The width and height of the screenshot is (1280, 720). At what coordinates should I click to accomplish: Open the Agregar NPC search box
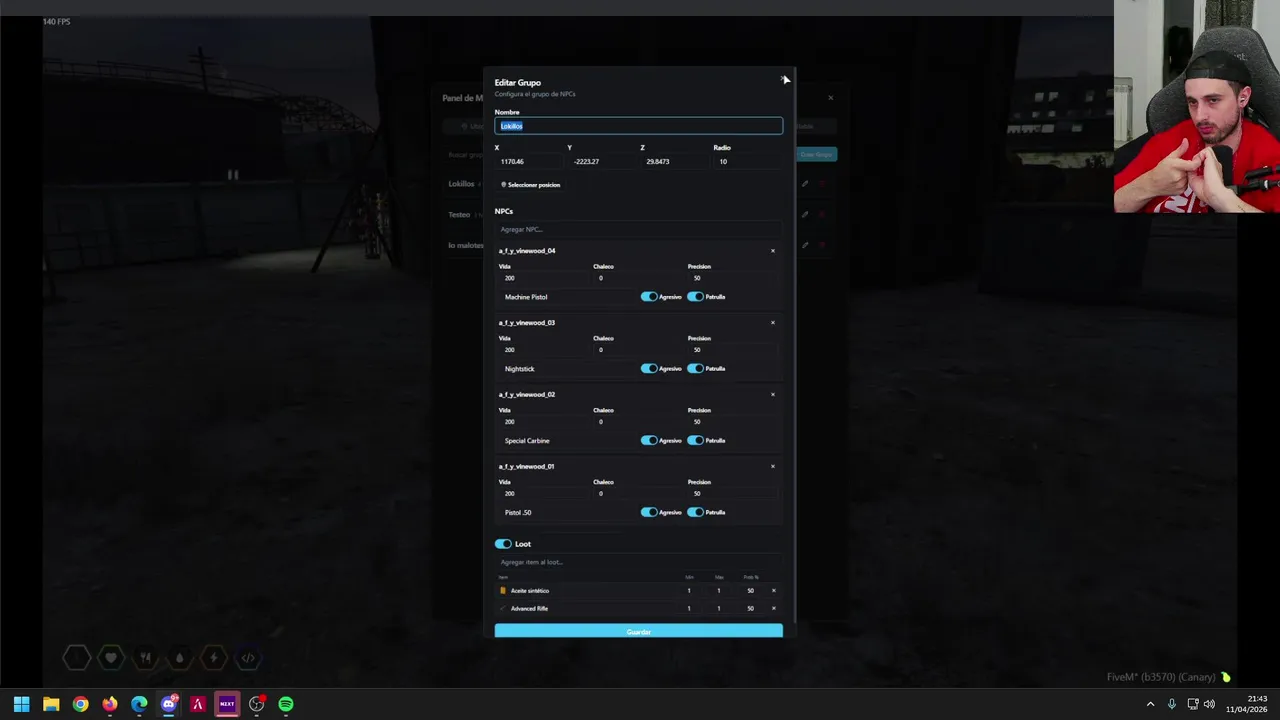[638, 229]
